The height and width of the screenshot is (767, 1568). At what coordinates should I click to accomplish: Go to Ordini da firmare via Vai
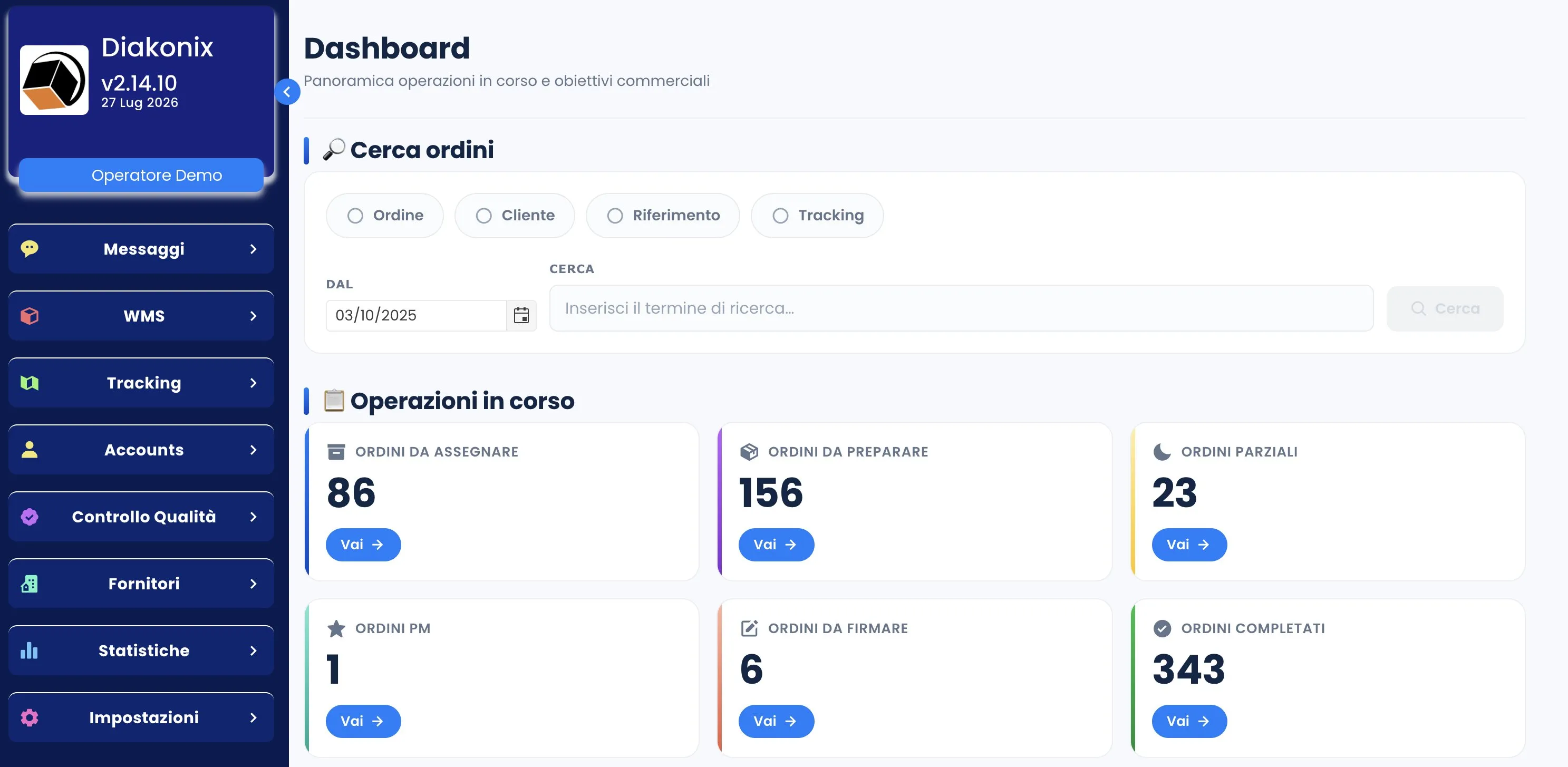tap(776, 721)
